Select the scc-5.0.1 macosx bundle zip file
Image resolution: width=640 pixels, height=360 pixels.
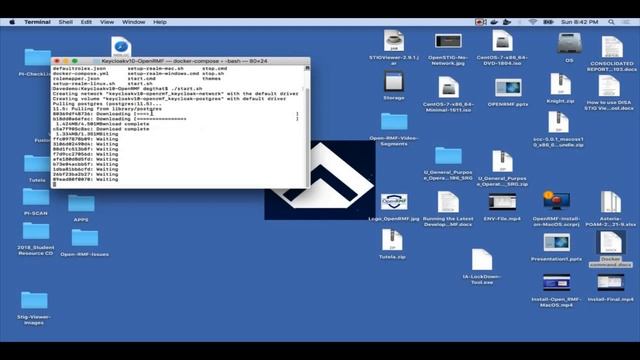click(558, 122)
